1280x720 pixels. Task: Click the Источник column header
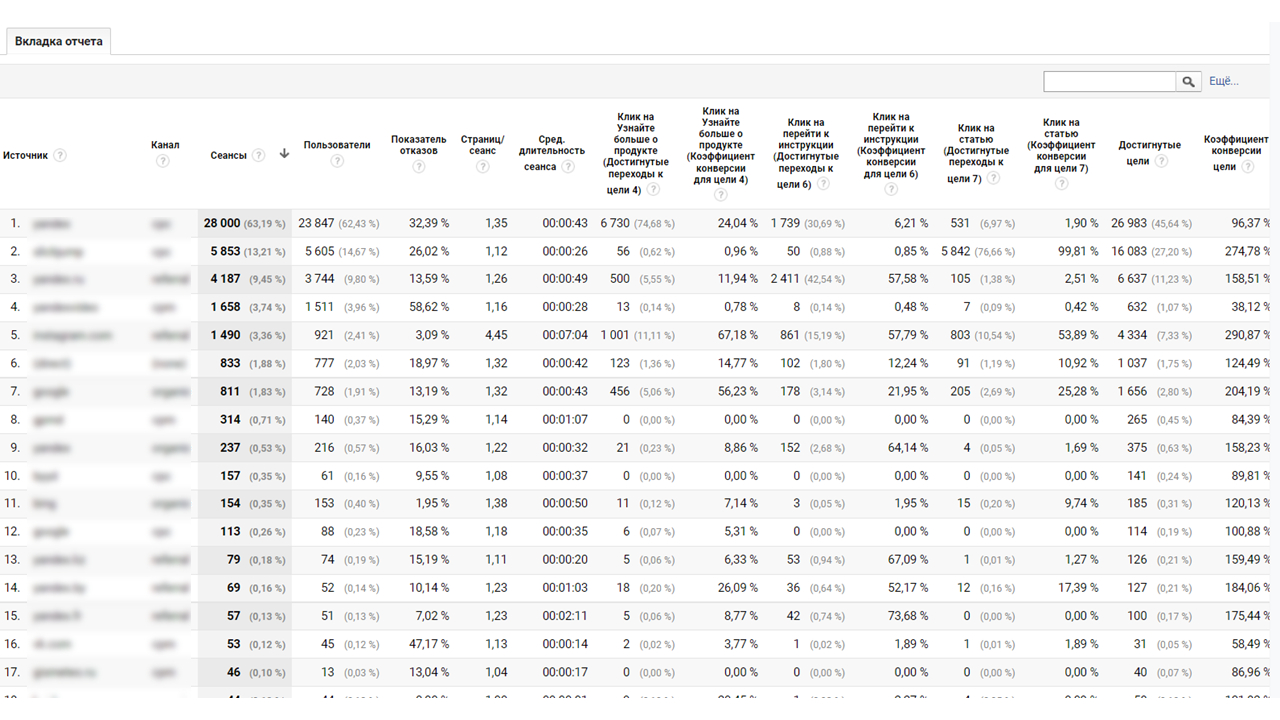point(25,156)
